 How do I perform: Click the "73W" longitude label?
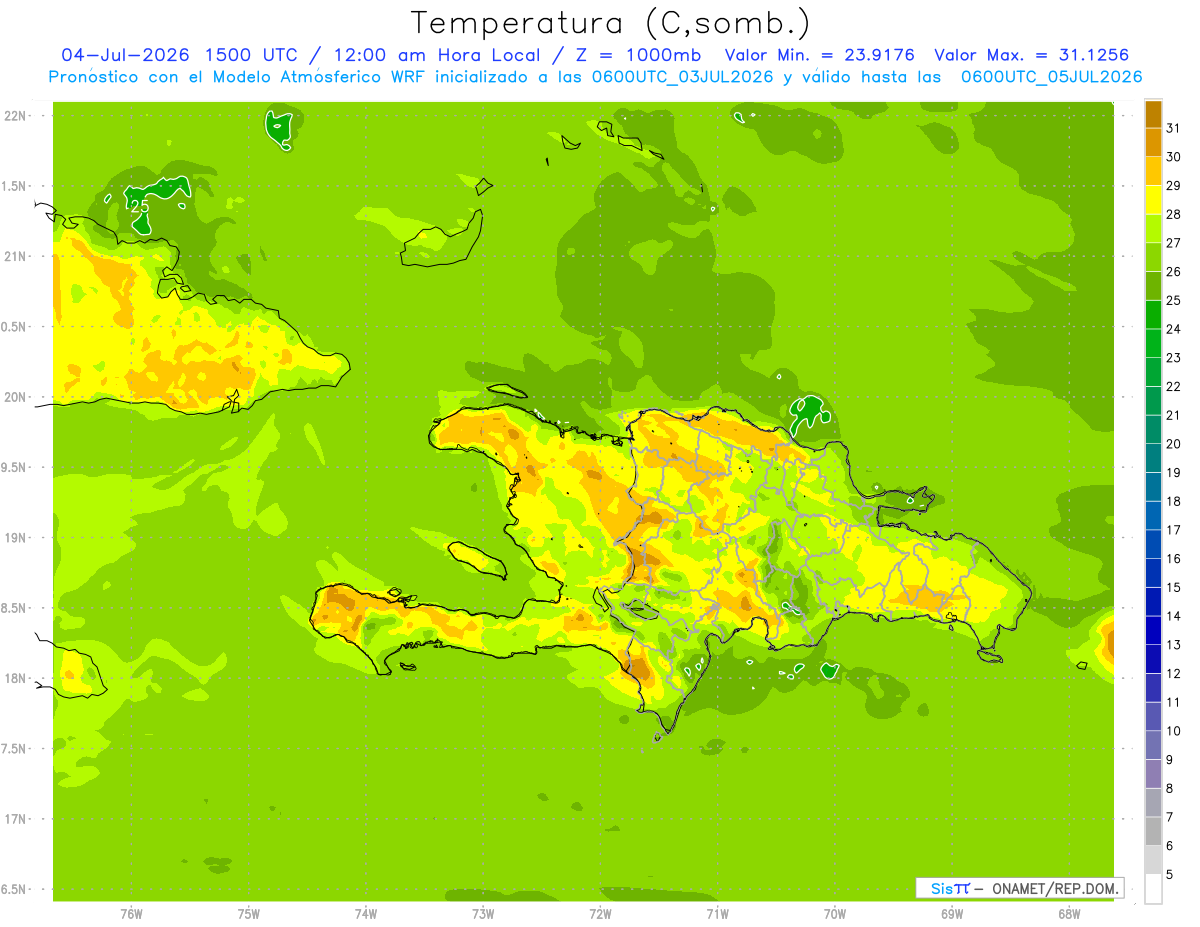[483, 914]
